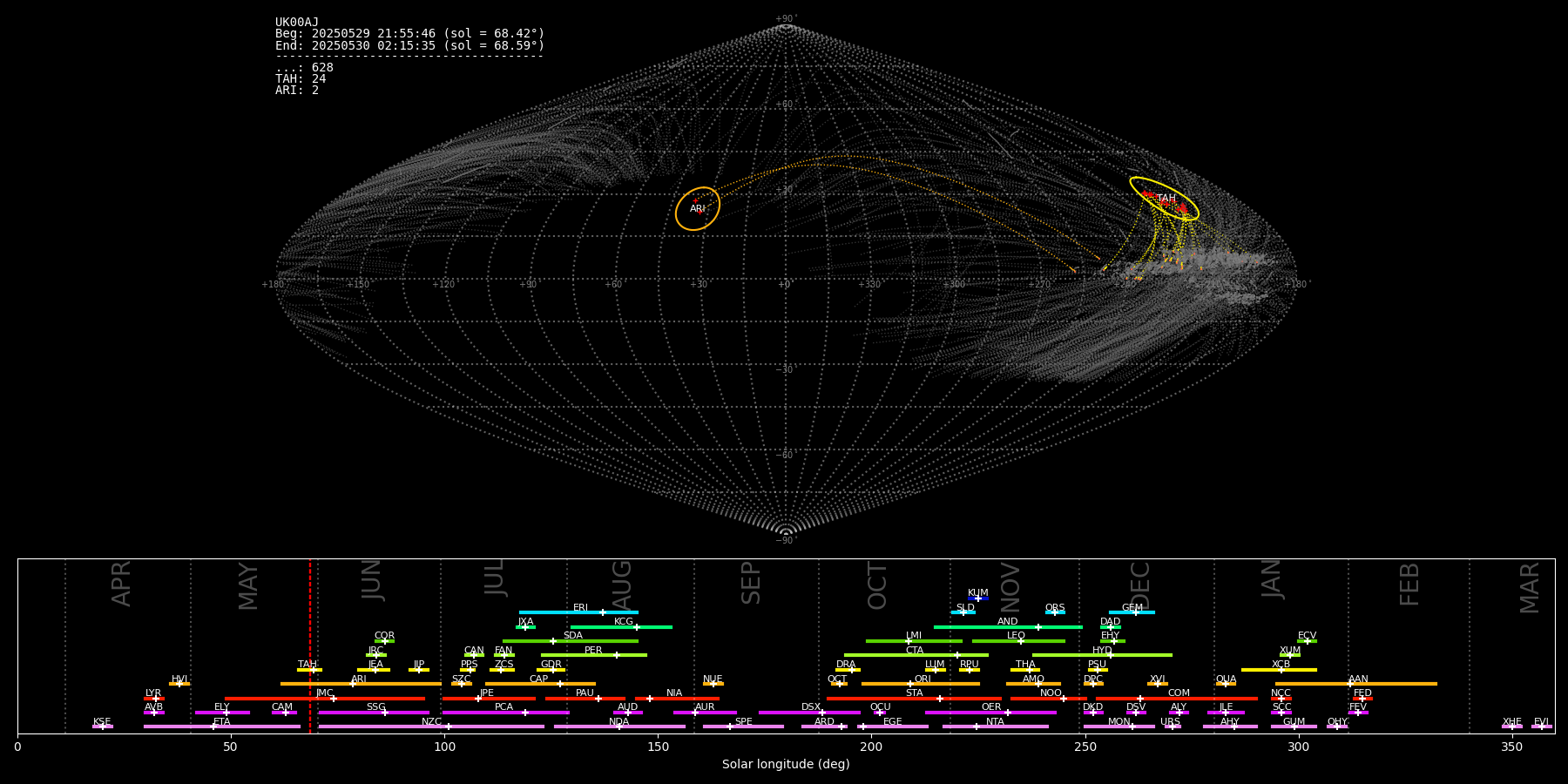
Task: Select the 'Beg: 20250529 21:55:46' line
Action: (x=409, y=34)
